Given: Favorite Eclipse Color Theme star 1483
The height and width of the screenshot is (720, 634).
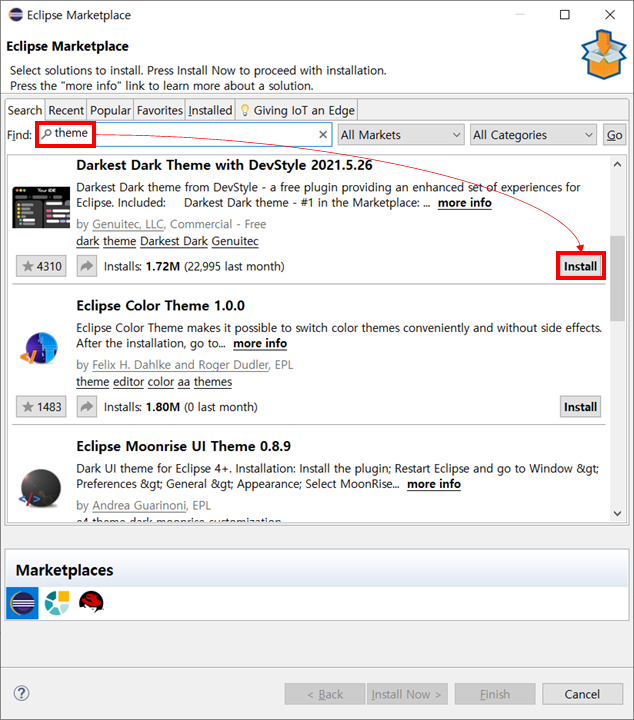Looking at the screenshot, I should [41, 406].
